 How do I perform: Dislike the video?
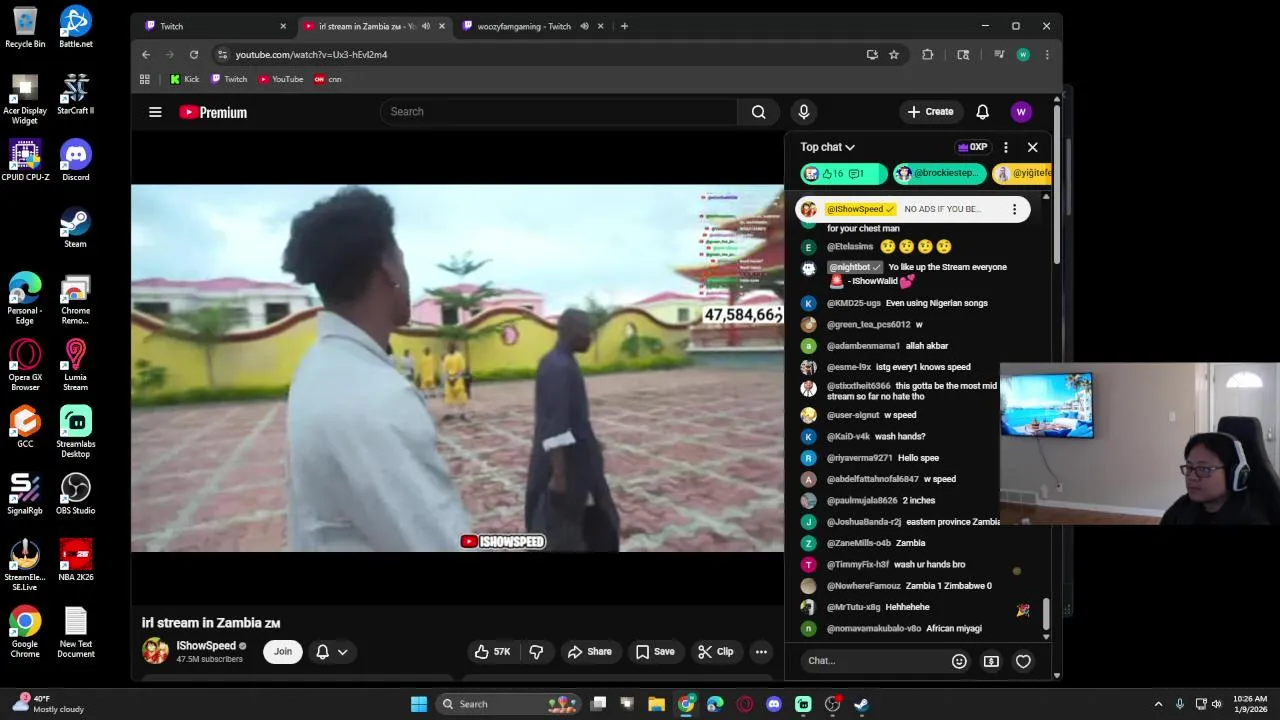[x=537, y=652]
